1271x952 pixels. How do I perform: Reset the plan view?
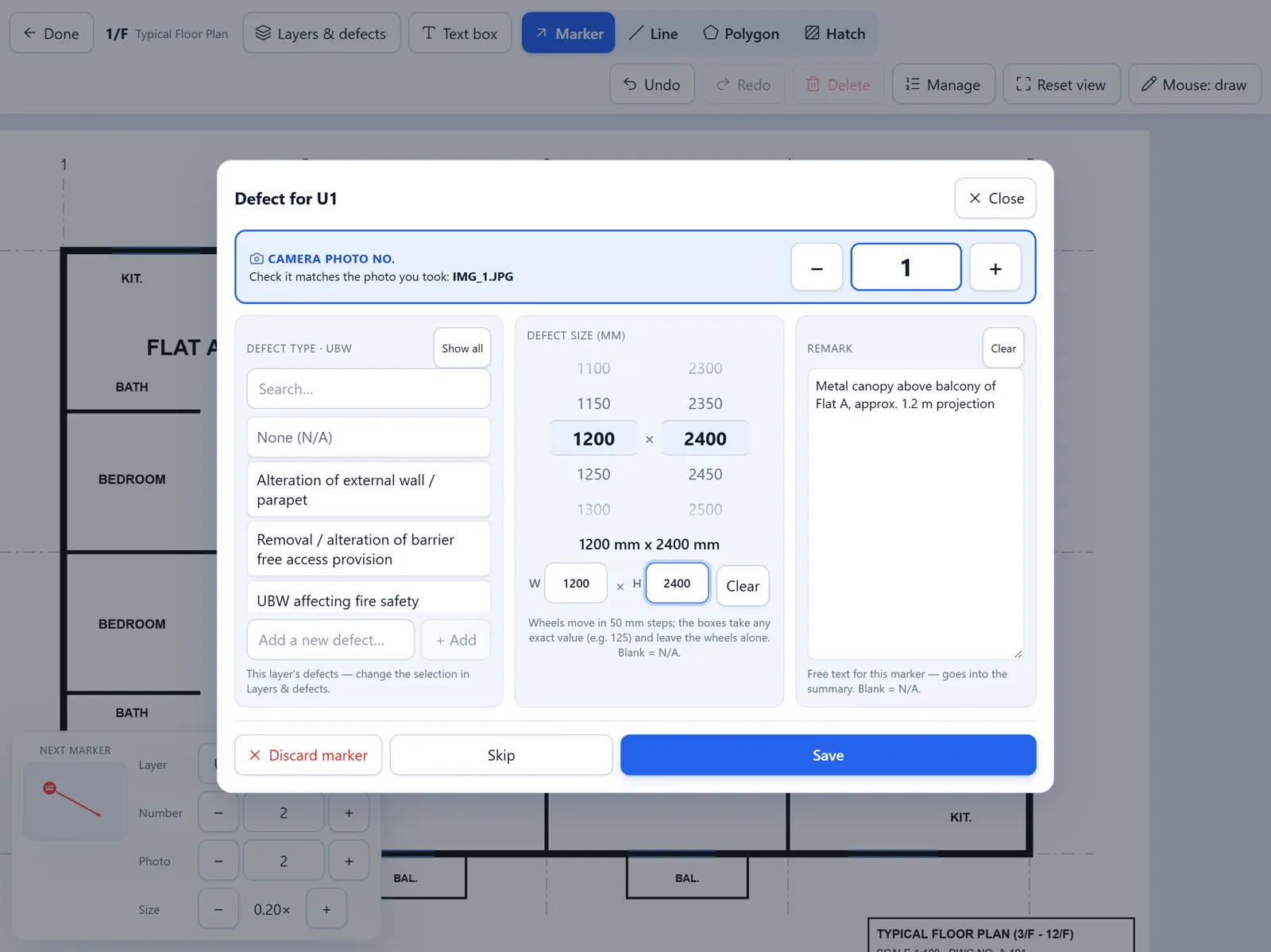click(1061, 84)
